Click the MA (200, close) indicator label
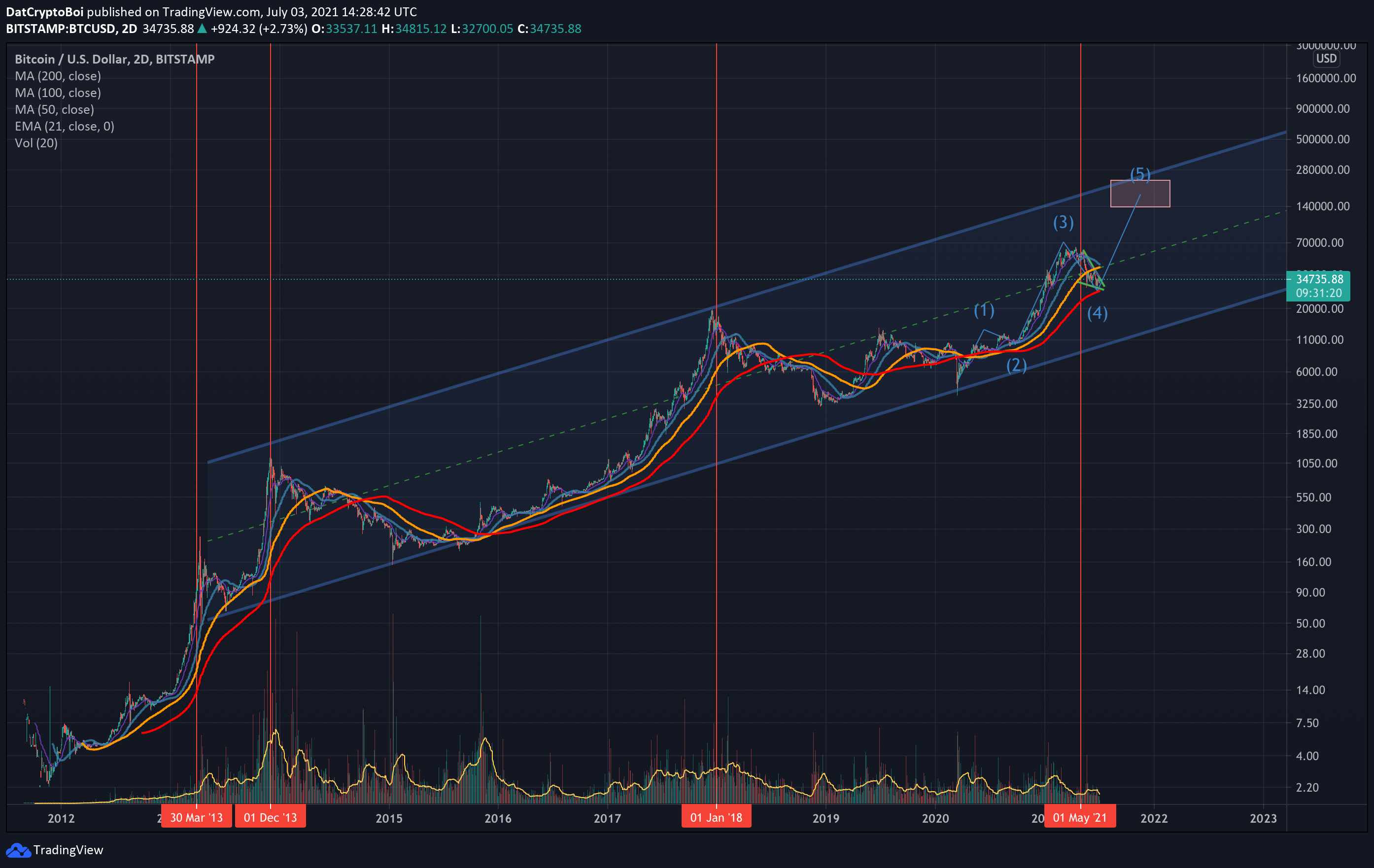 (x=58, y=76)
